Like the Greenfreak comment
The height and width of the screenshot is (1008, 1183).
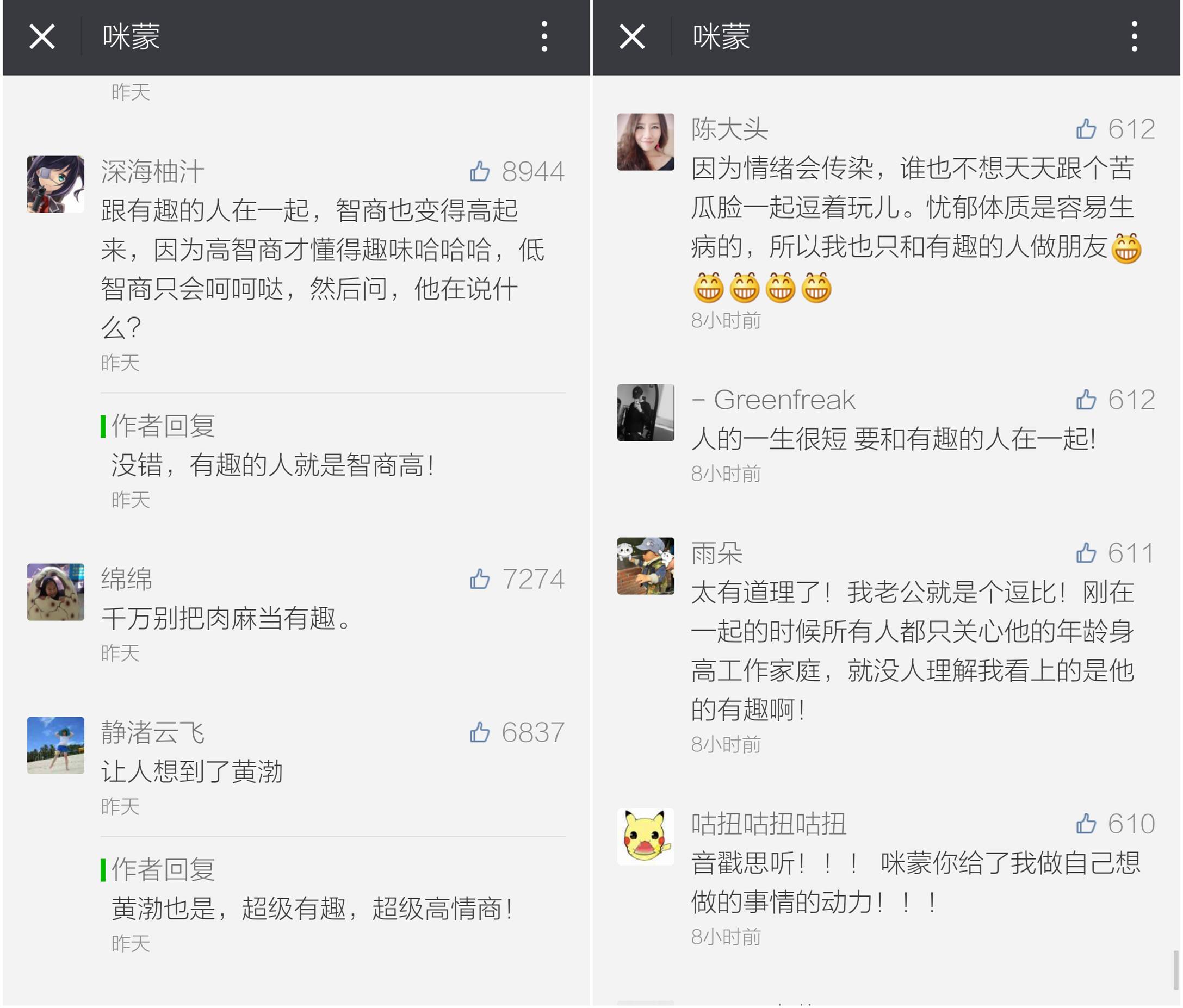(1086, 400)
